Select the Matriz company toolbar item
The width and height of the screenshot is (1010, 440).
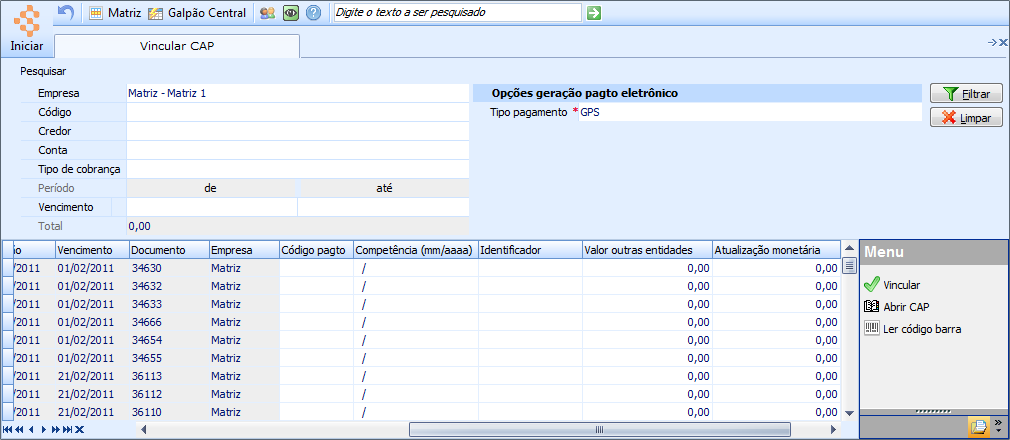pyautogui.click(x=115, y=13)
